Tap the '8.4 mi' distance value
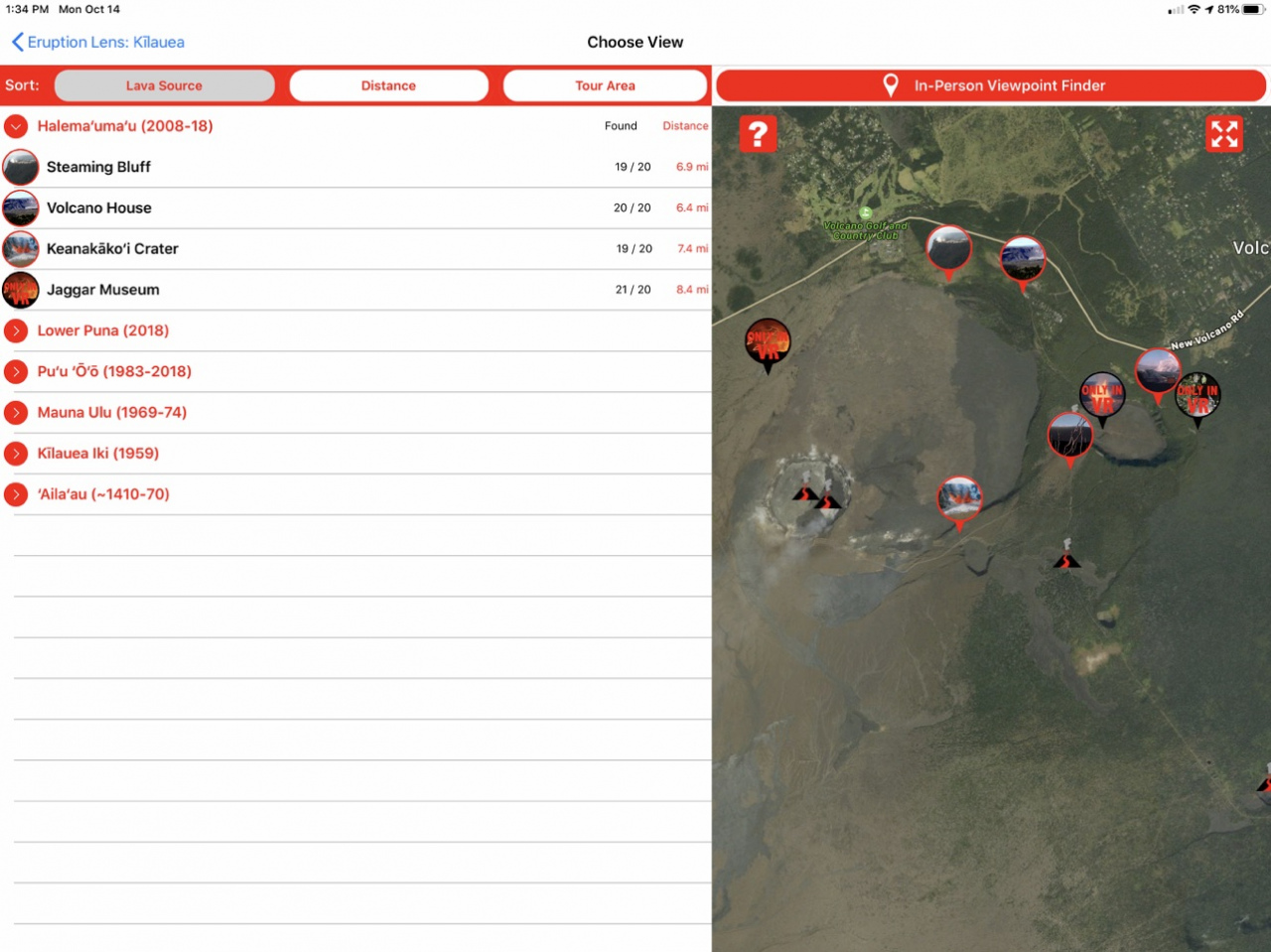 click(692, 290)
